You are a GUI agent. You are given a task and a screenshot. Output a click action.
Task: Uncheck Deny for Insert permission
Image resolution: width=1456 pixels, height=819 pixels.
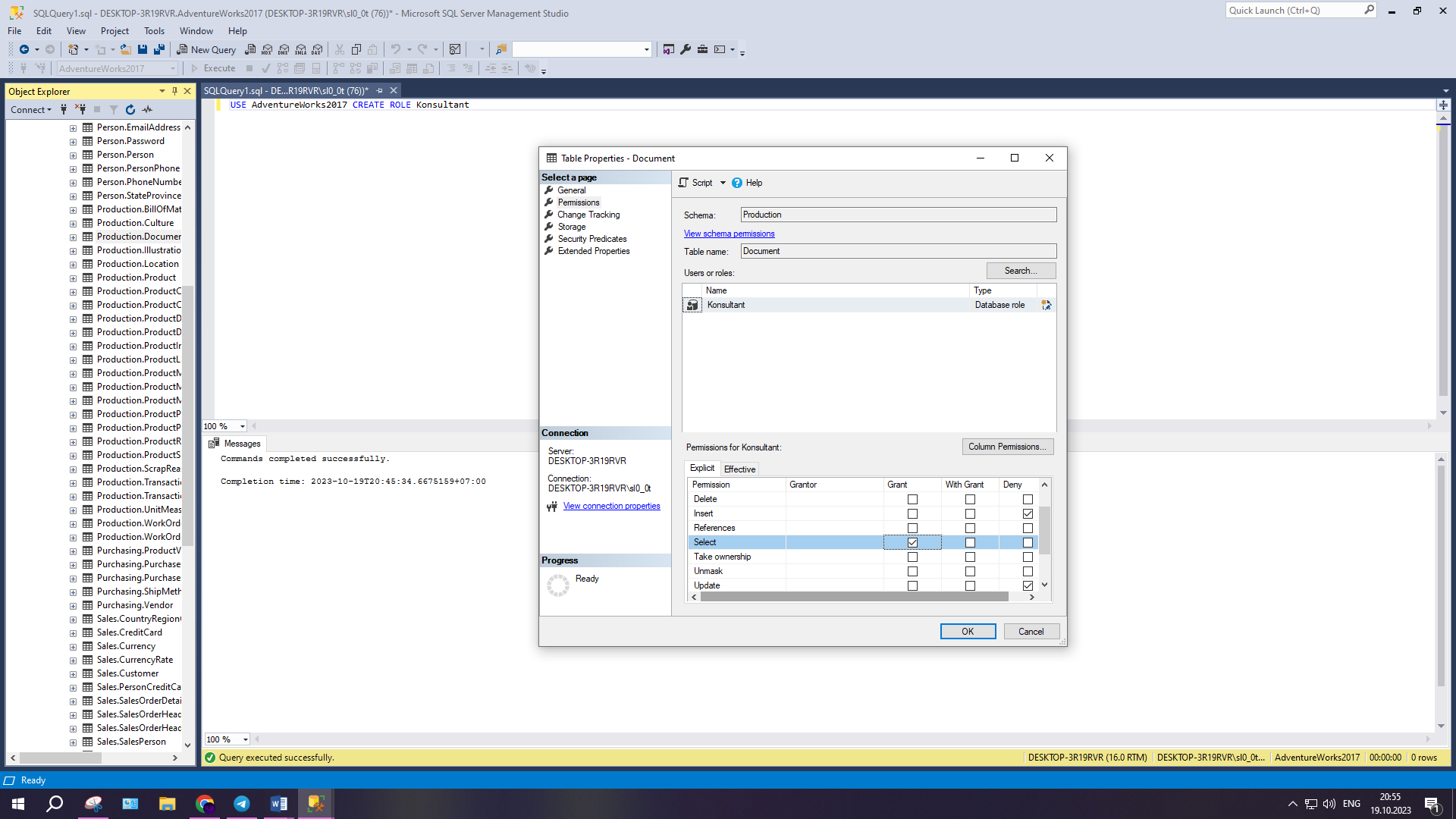pos(1028,513)
